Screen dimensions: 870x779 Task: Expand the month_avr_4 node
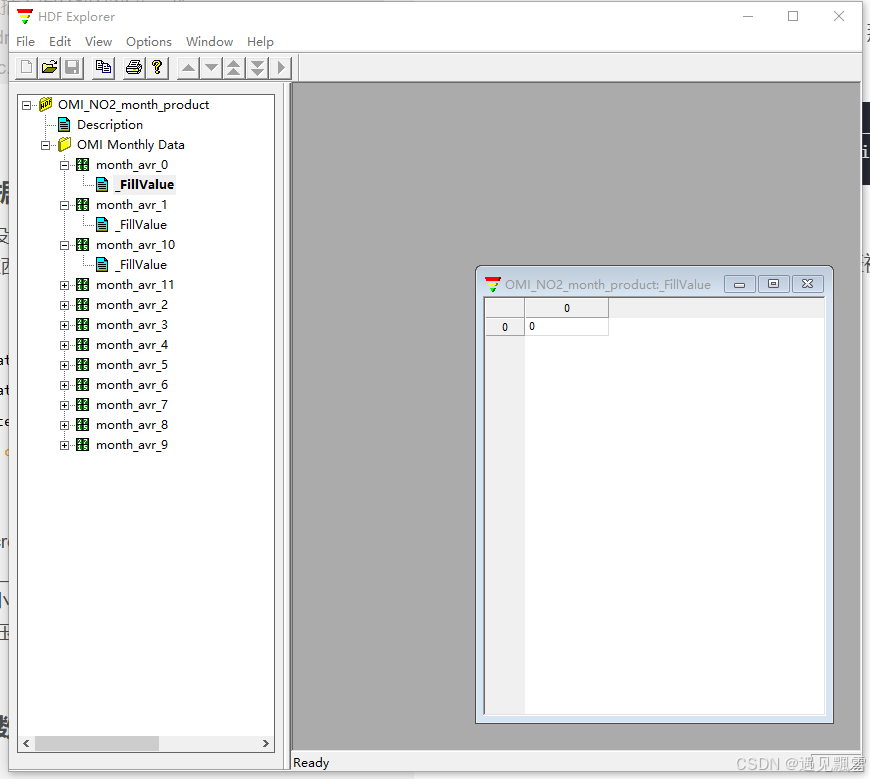(64, 345)
